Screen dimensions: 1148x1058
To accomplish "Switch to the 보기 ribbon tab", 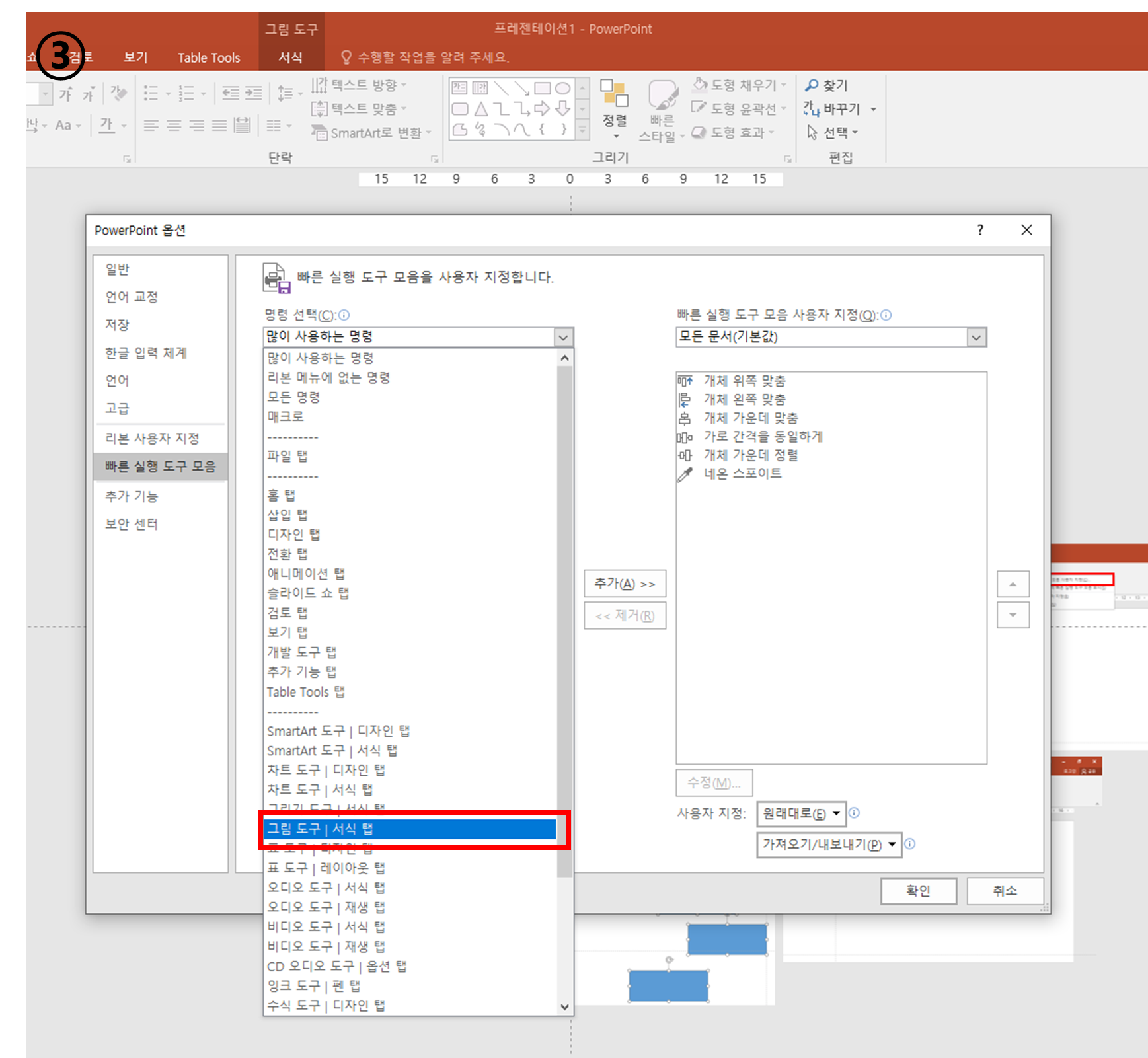I will [x=135, y=57].
